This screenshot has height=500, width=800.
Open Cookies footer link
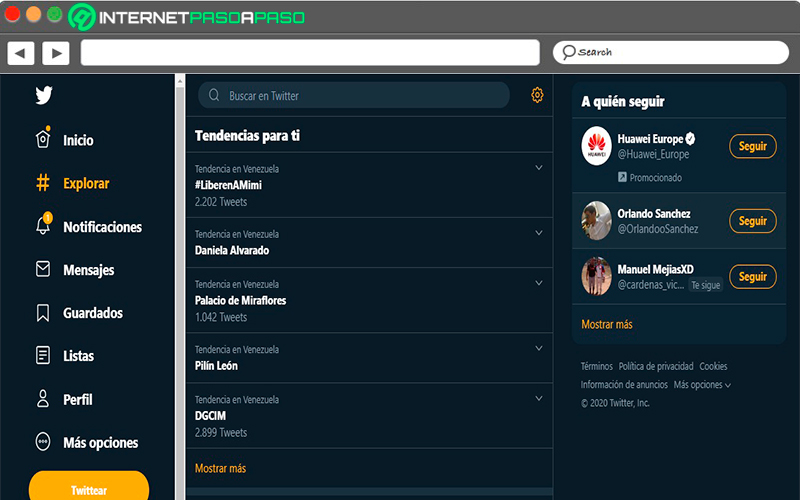click(713, 366)
